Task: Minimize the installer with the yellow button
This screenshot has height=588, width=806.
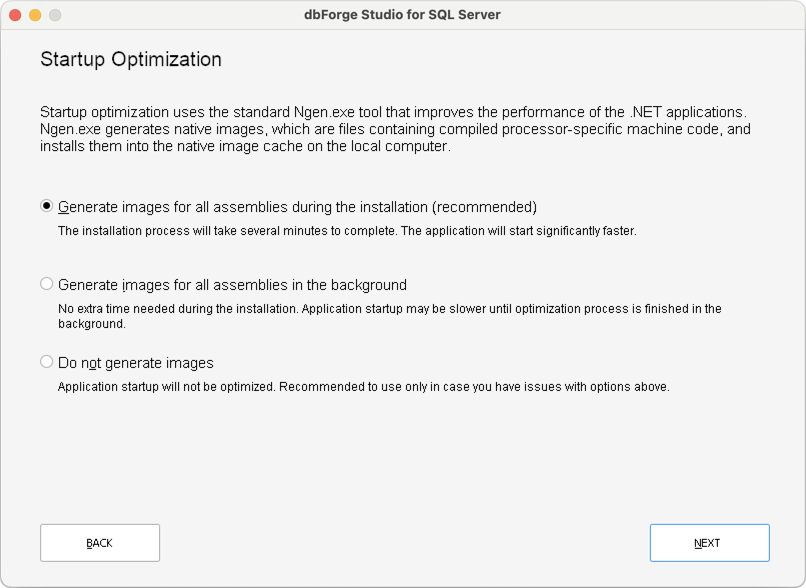Action: coord(36,15)
